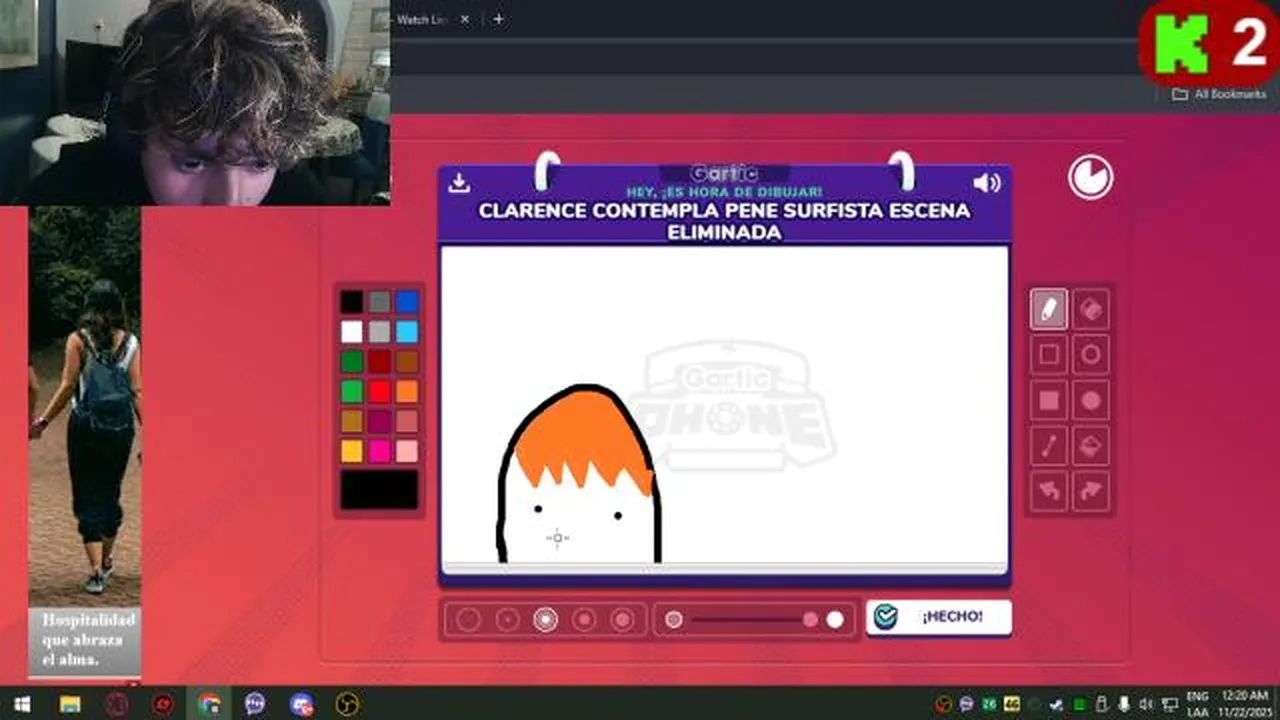
Task: Open the bookmarks folder icon
Action: tap(1180, 94)
